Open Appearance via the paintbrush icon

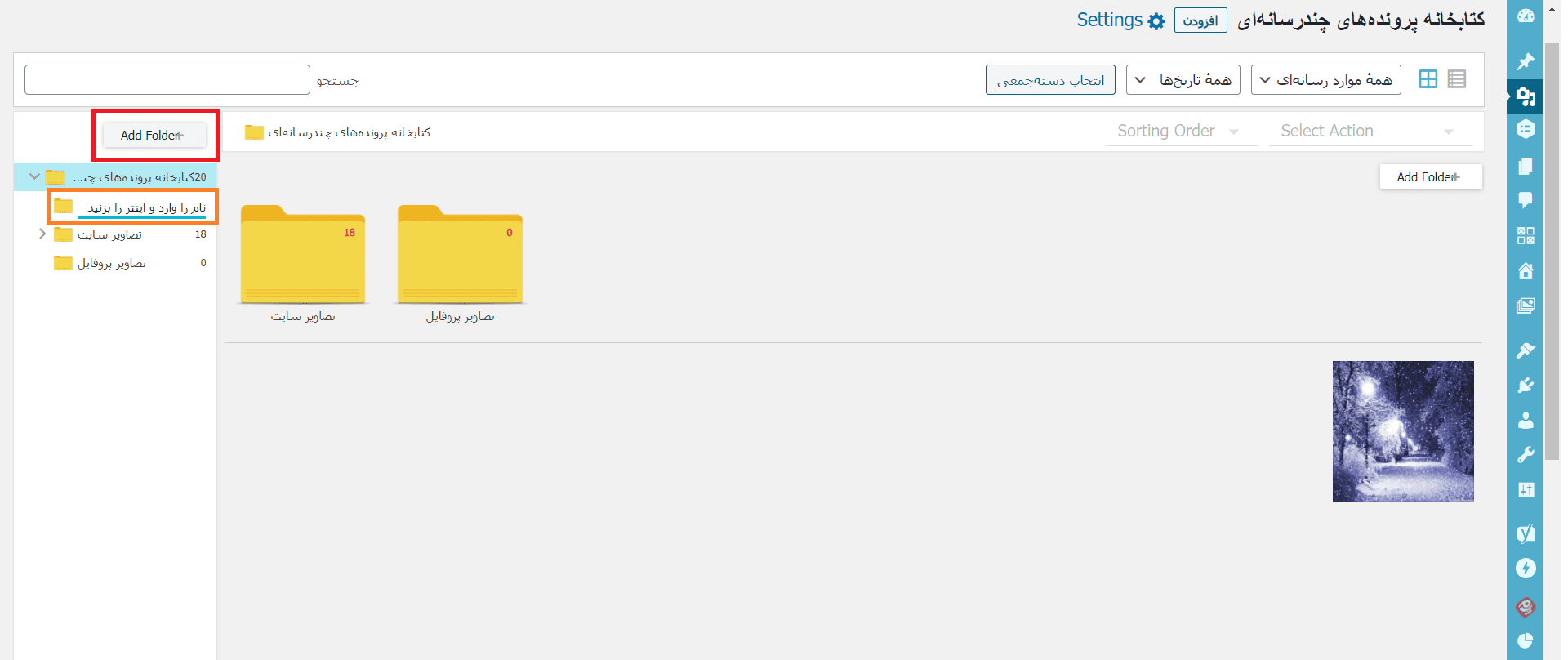pos(1525,350)
